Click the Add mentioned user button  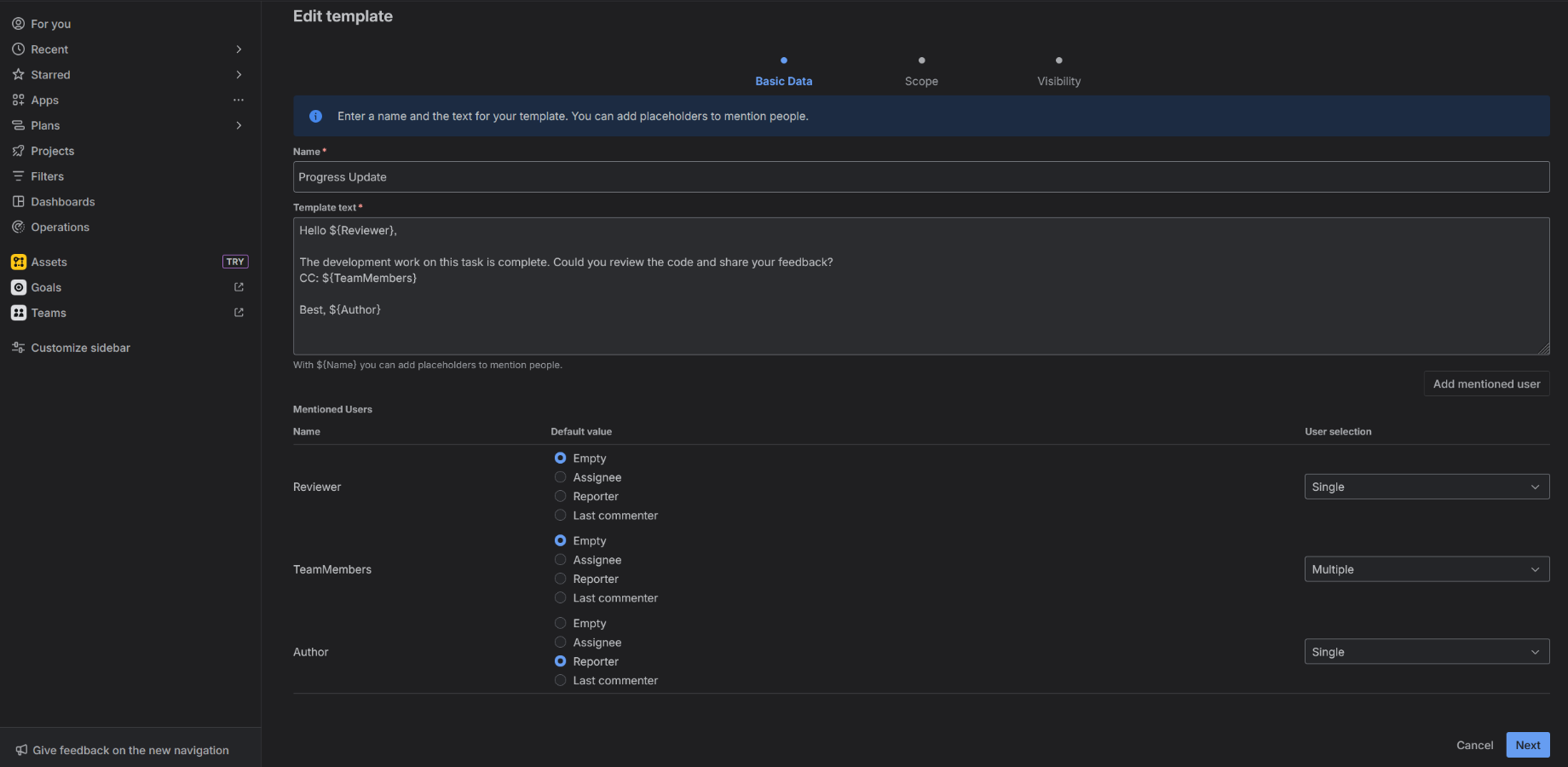tap(1485, 383)
